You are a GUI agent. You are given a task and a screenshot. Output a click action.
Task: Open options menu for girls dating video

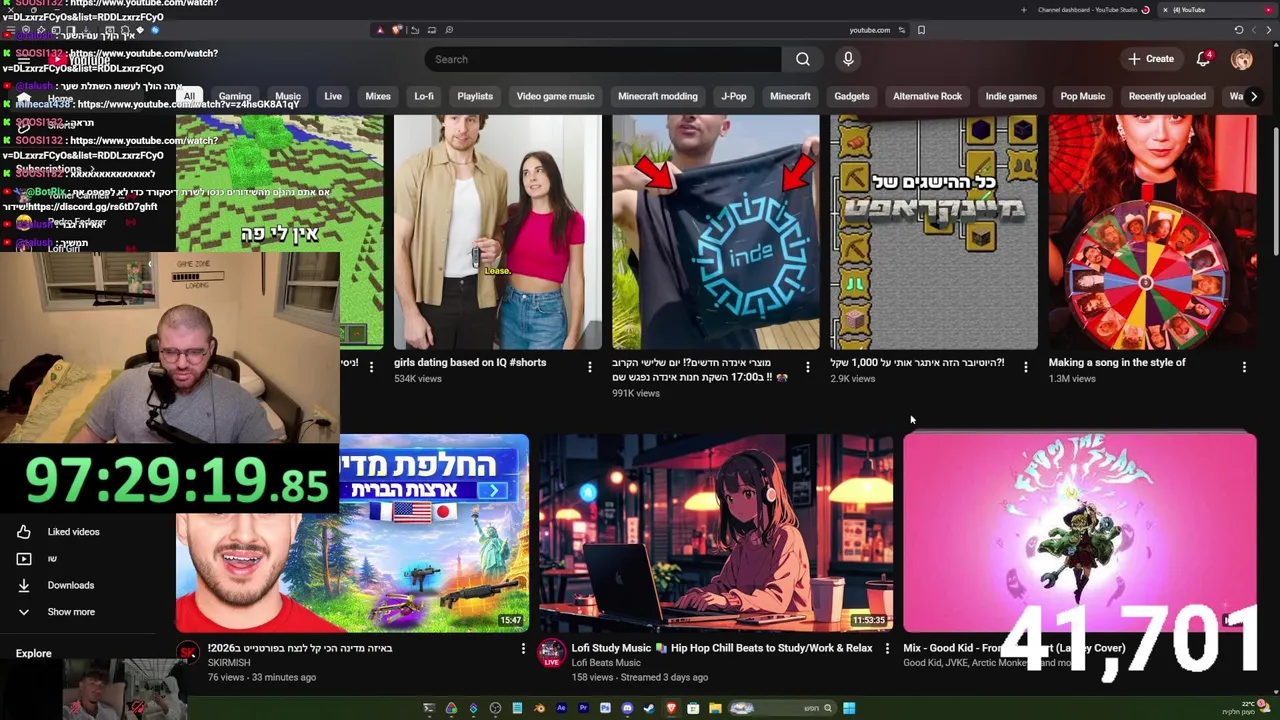(x=589, y=368)
